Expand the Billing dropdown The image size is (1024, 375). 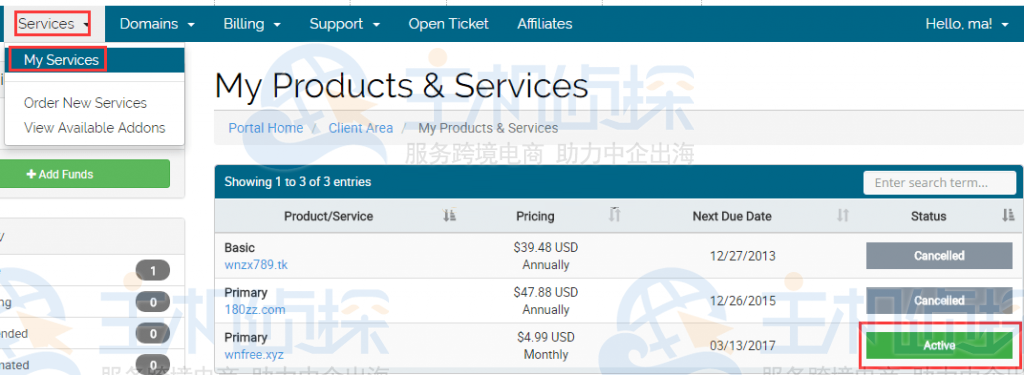coord(252,24)
